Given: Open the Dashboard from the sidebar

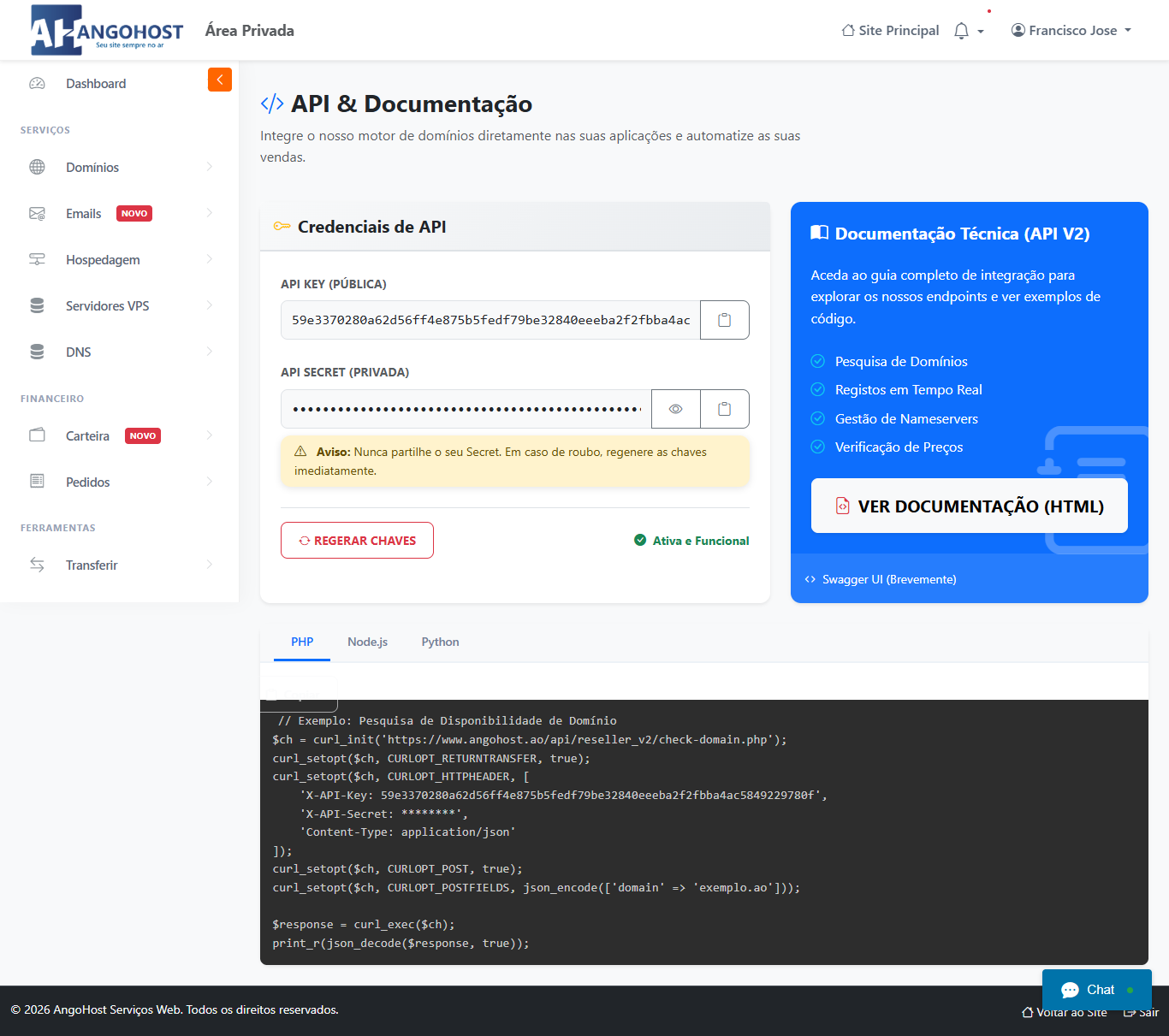Looking at the screenshot, I should [96, 84].
